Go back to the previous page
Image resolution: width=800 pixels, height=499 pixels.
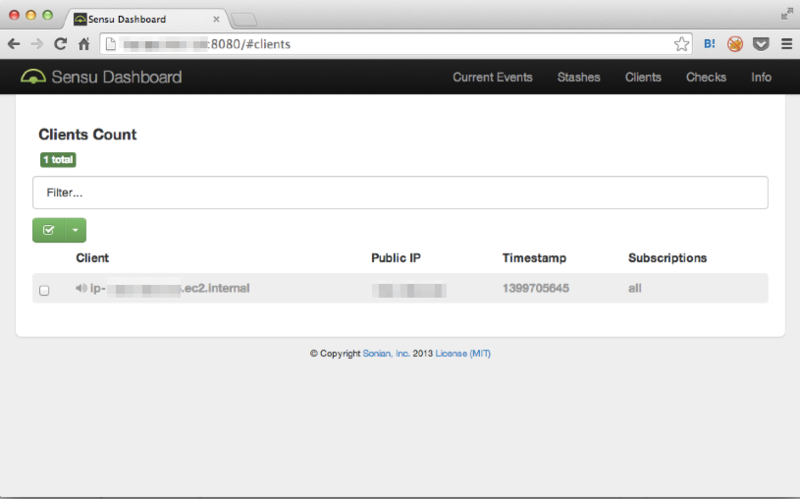coord(14,44)
